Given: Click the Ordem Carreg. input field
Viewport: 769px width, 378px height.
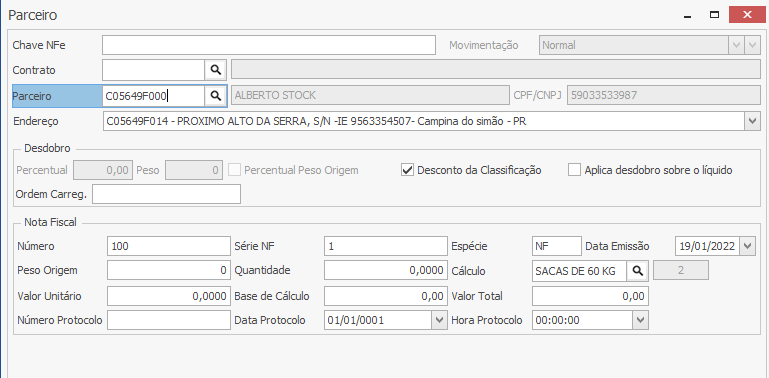Looking at the screenshot, I should pyautogui.click(x=167, y=194).
